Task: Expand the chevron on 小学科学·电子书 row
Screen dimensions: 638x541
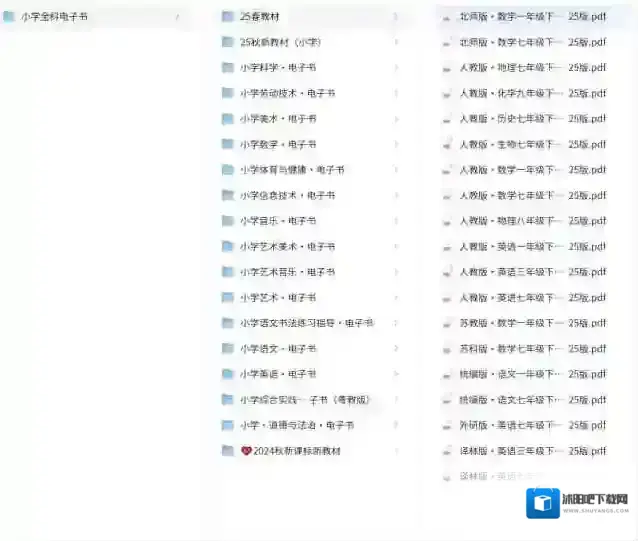Action: tap(396, 68)
